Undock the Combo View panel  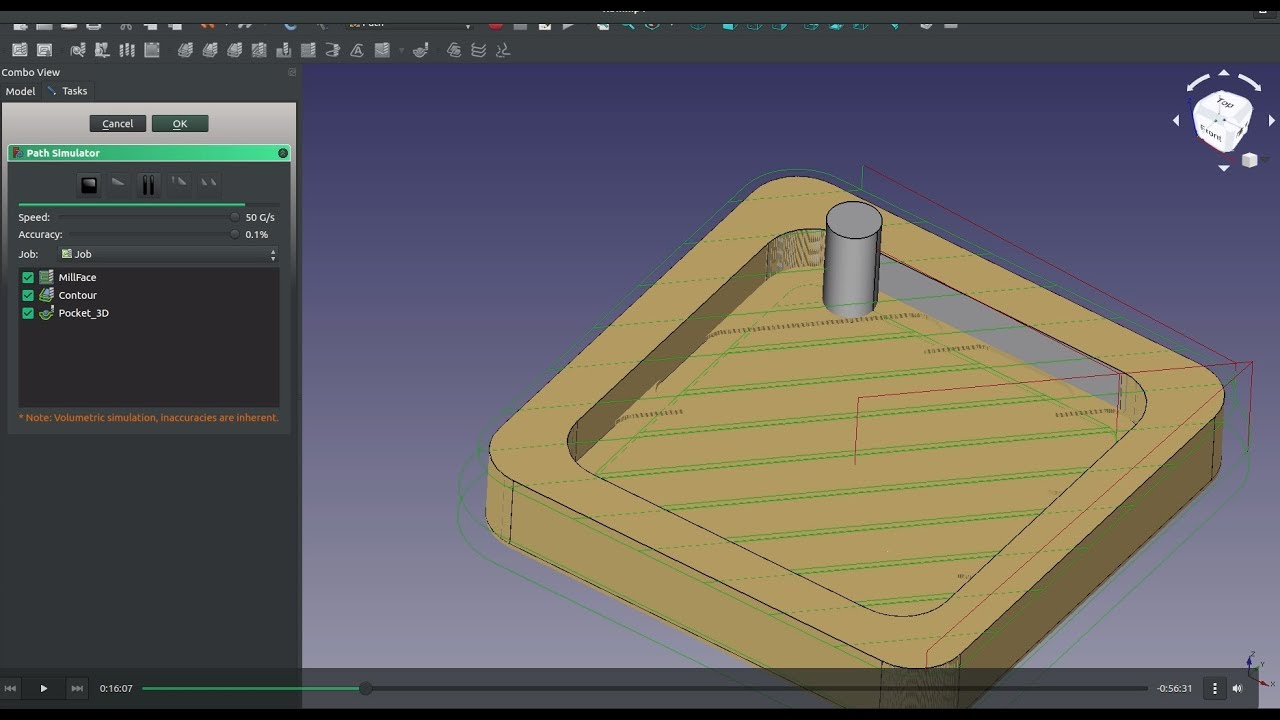[x=292, y=72]
